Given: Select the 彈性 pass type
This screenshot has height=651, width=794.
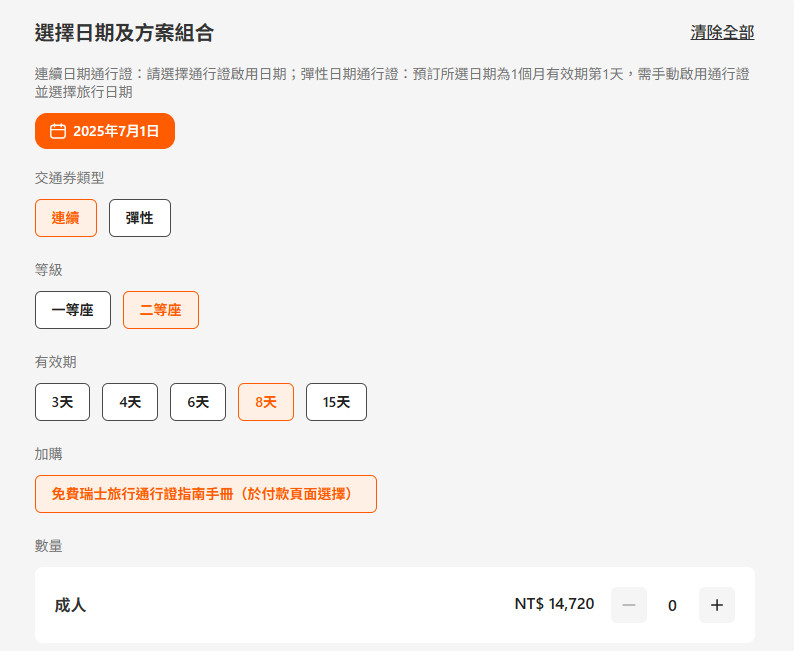Looking at the screenshot, I should (x=140, y=218).
